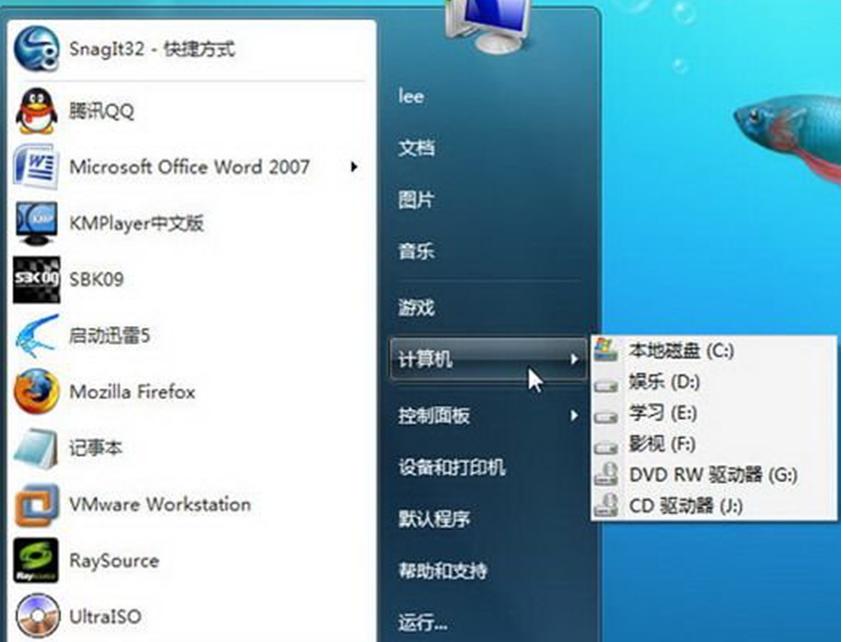
Task: Open the lee user folder
Action: pyautogui.click(x=411, y=96)
